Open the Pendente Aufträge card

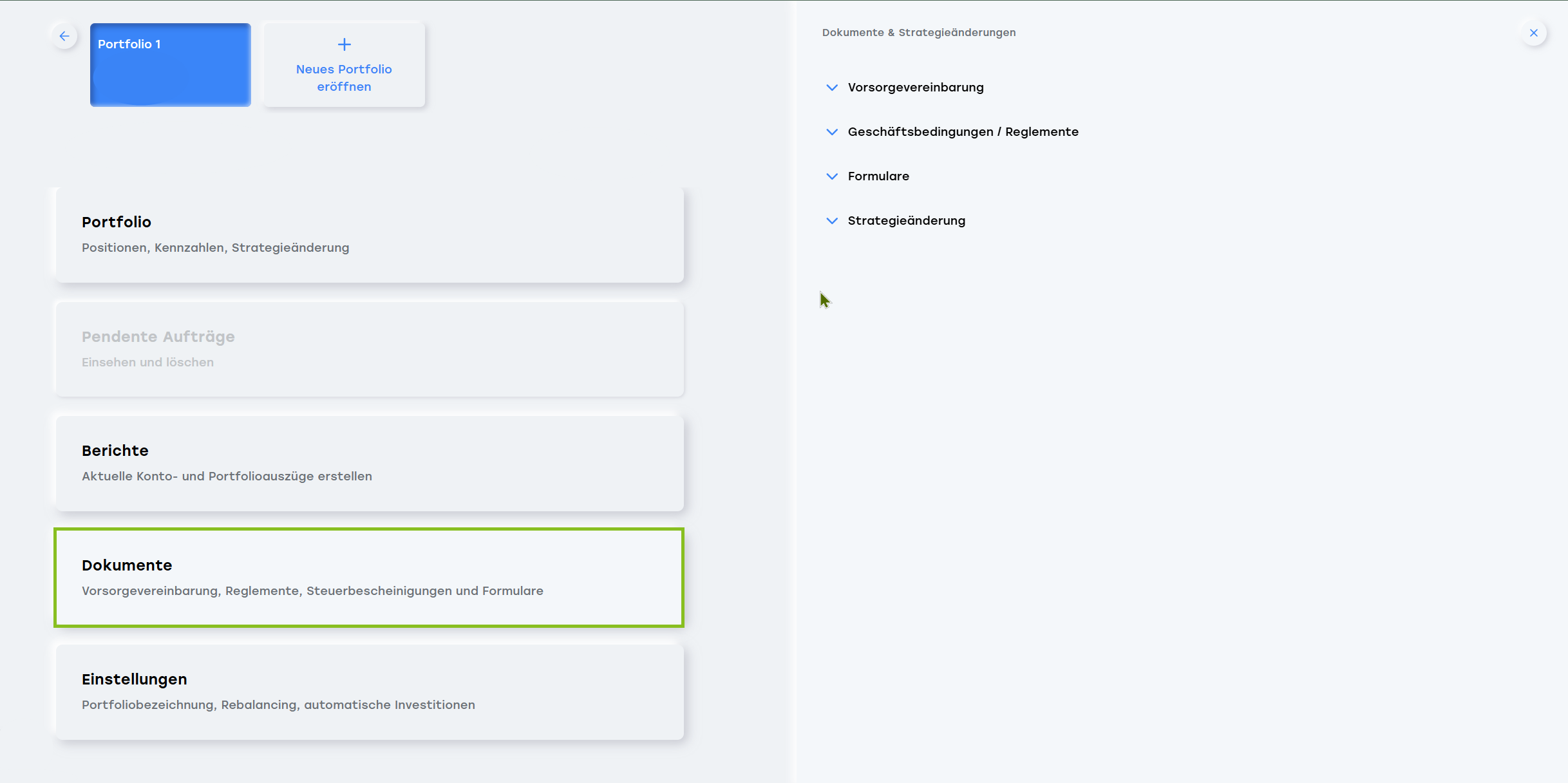[370, 350]
